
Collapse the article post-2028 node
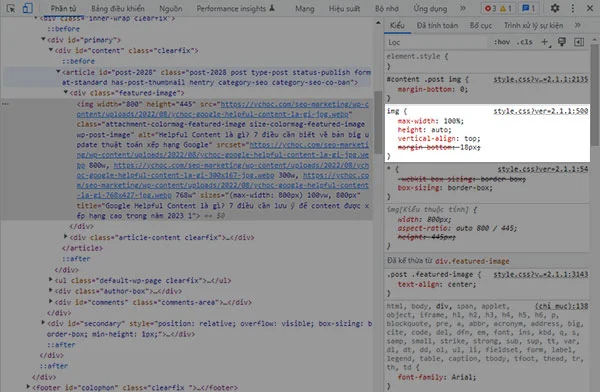tap(58, 72)
